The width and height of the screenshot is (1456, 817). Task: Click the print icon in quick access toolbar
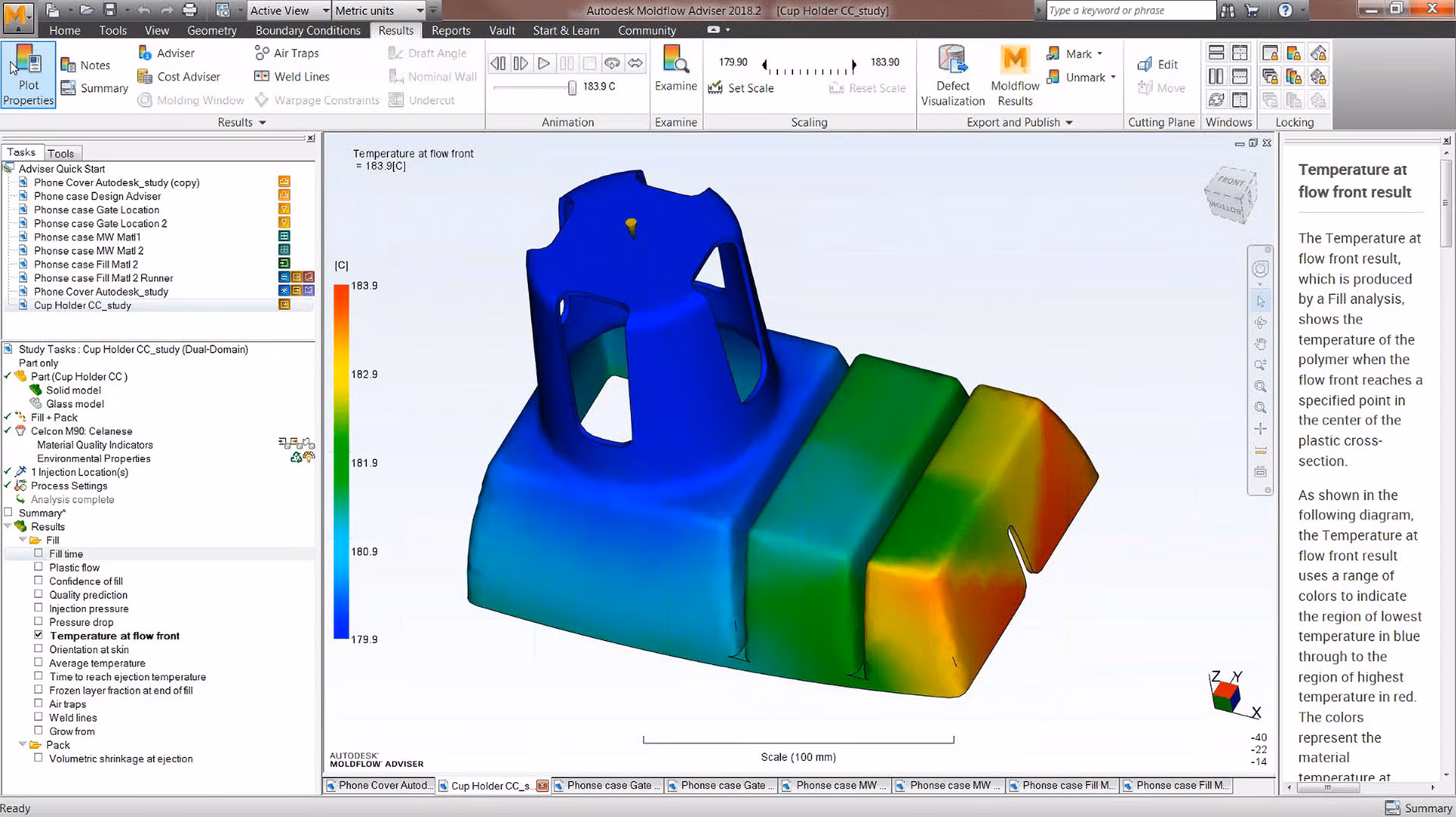click(x=190, y=11)
